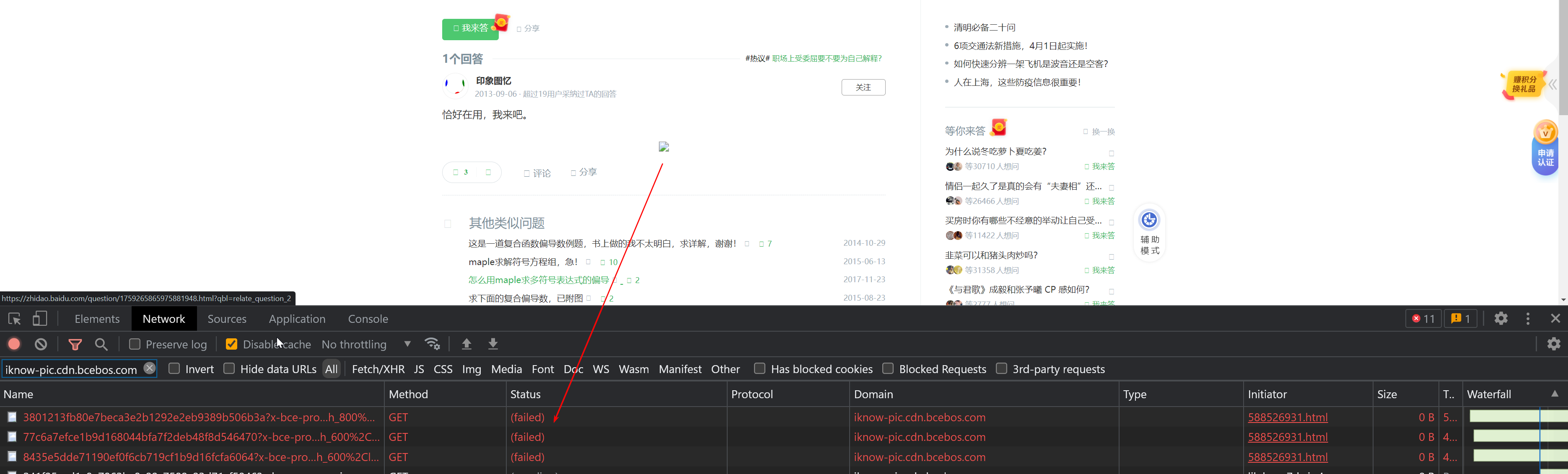Open the DevTools three-dot menu
This screenshot has width=1568, height=474.
[x=1529, y=318]
